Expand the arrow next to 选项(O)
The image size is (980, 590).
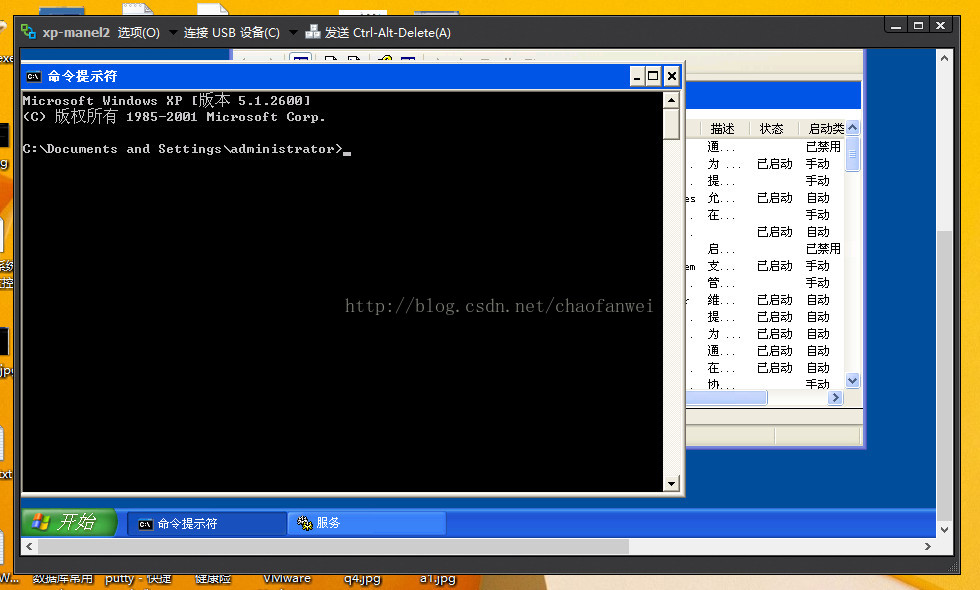click(x=173, y=32)
